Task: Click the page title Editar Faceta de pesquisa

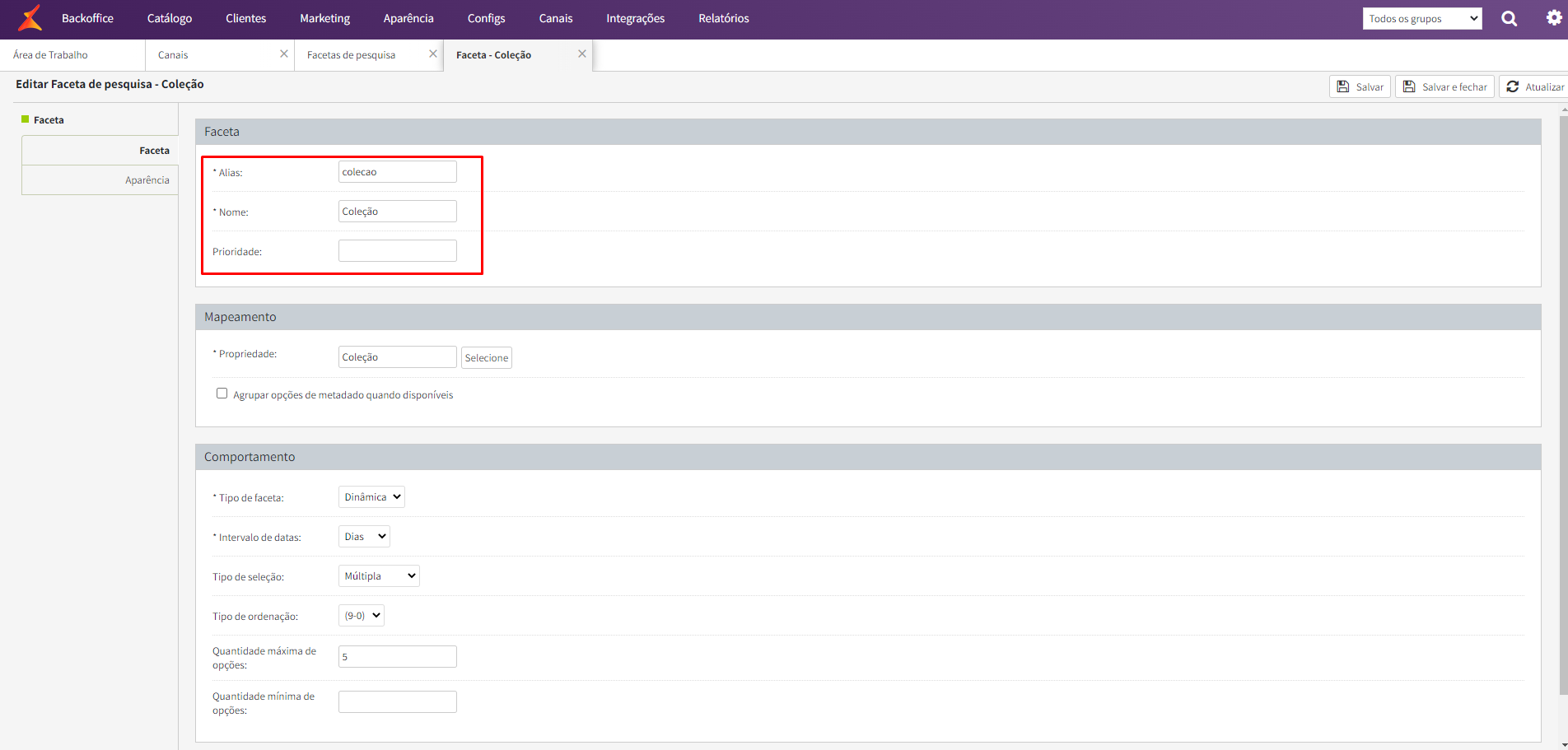Action: click(110, 84)
